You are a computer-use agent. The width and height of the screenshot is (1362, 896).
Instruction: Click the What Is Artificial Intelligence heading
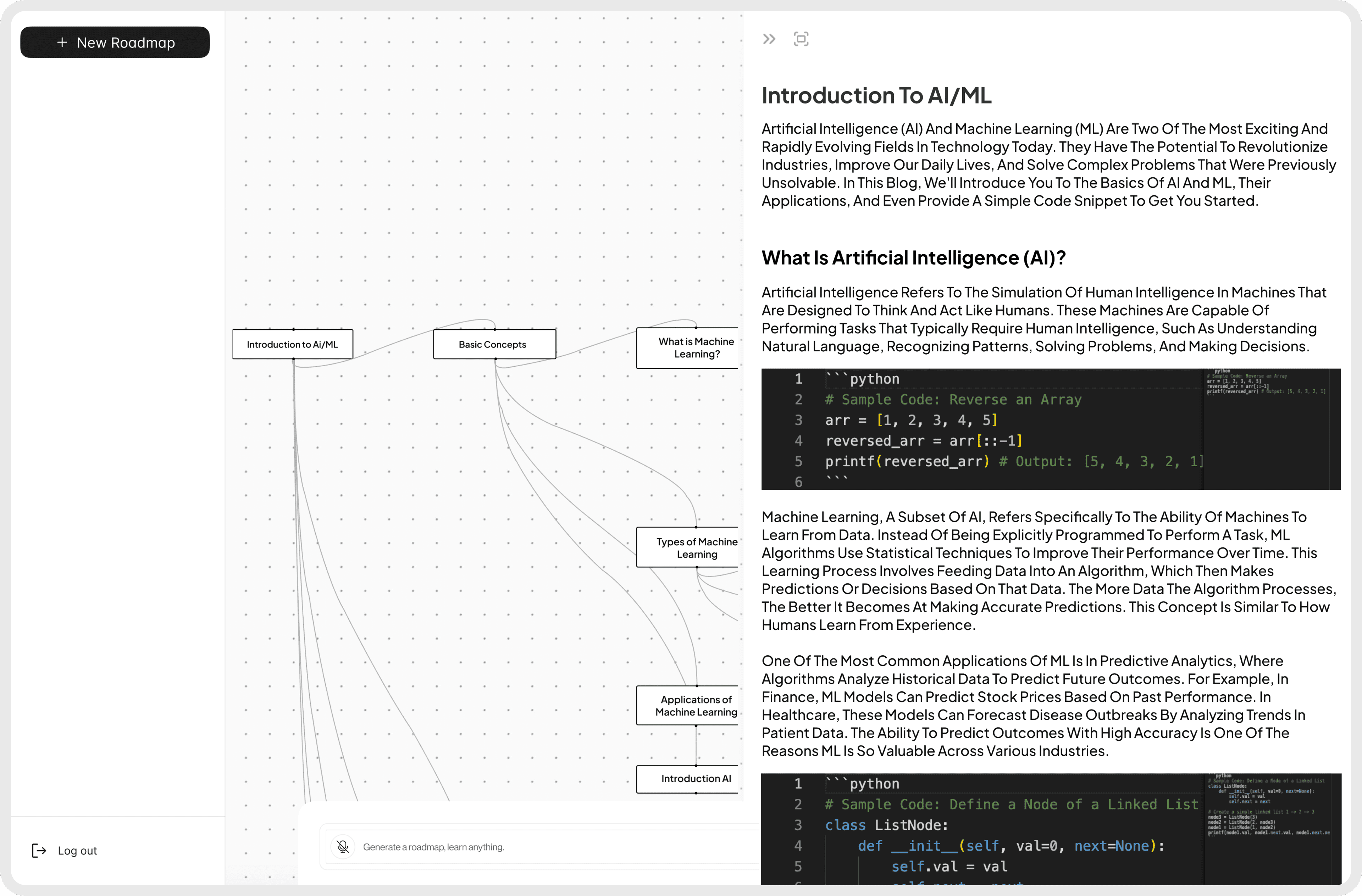tap(913, 258)
